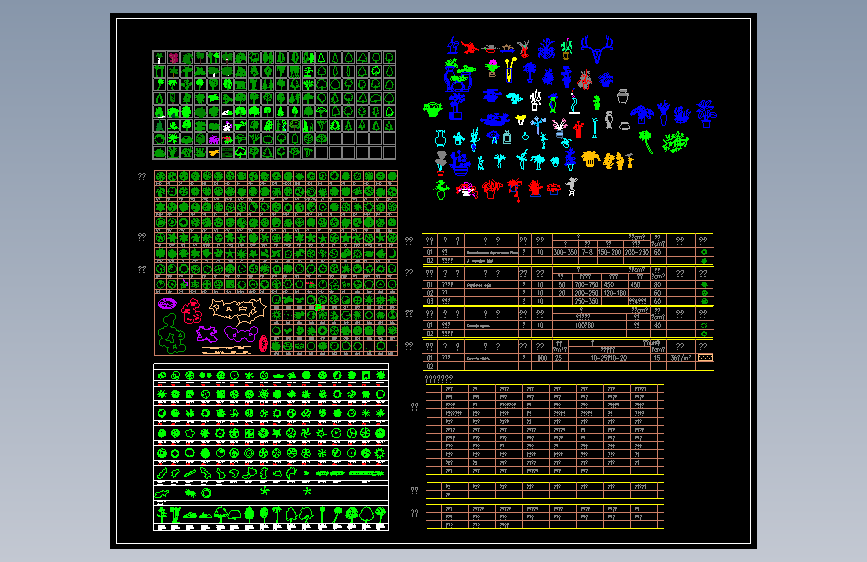This screenshot has width=867, height=562.
Task: Select the "200-250" table cell
Action: click(x=586, y=293)
